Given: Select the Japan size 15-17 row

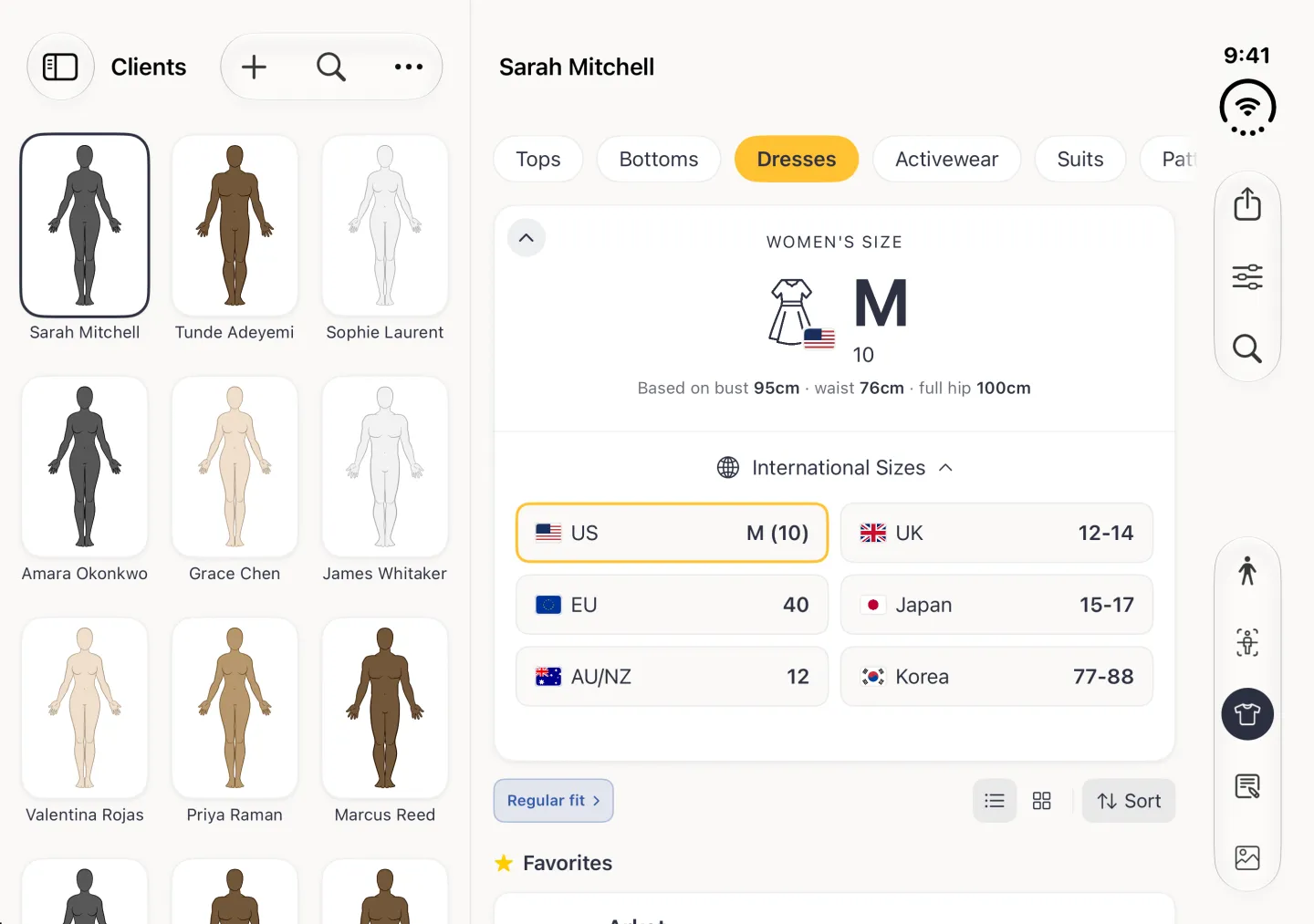Looking at the screenshot, I should (x=996, y=605).
